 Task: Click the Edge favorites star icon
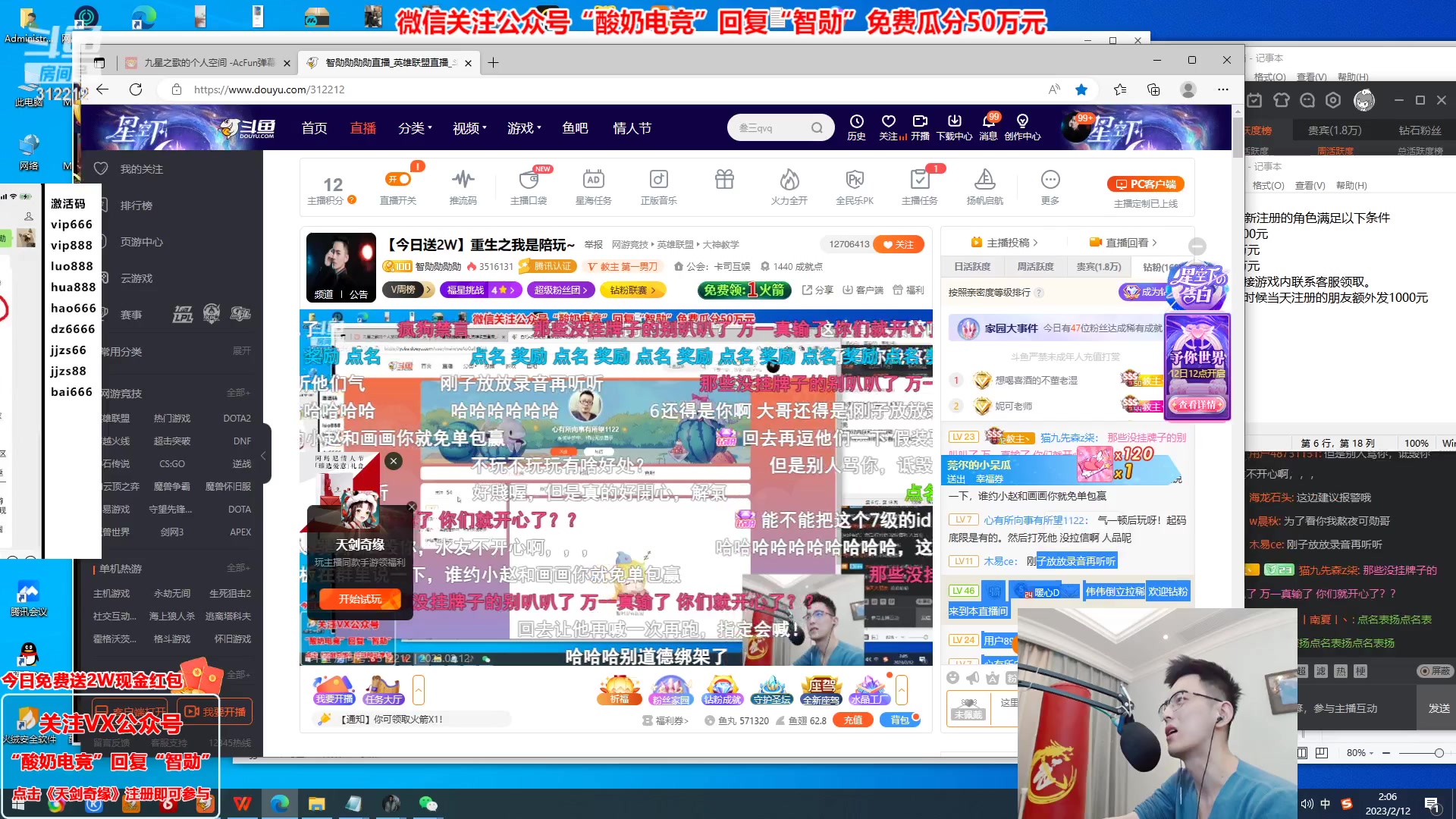[1081, 89]
